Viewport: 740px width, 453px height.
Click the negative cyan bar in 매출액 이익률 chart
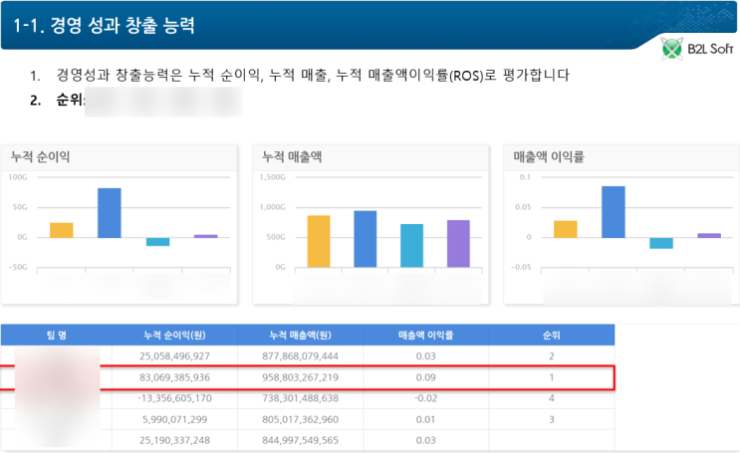coord(661,243)
